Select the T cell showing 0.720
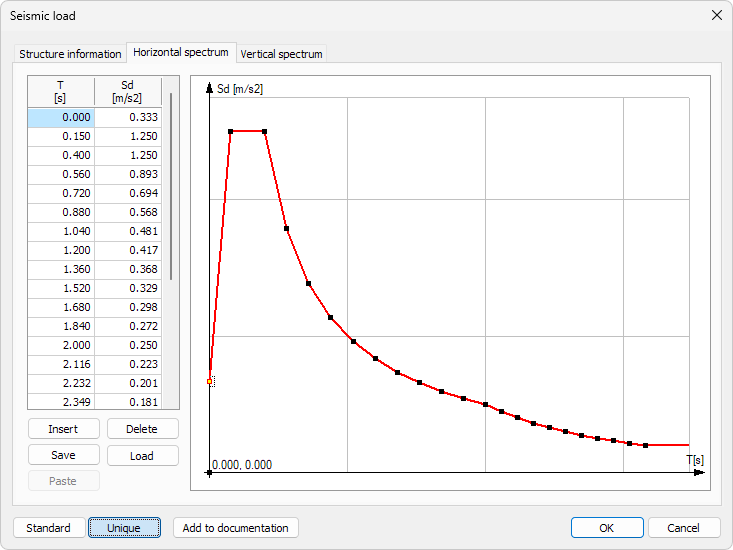This screenshot has height=550, width=733. 61,193
